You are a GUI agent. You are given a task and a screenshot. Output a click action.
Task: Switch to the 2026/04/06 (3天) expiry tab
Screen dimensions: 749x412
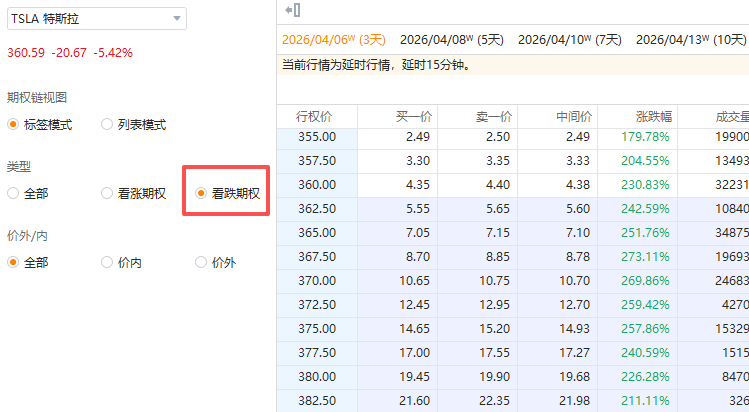[333, 40]
